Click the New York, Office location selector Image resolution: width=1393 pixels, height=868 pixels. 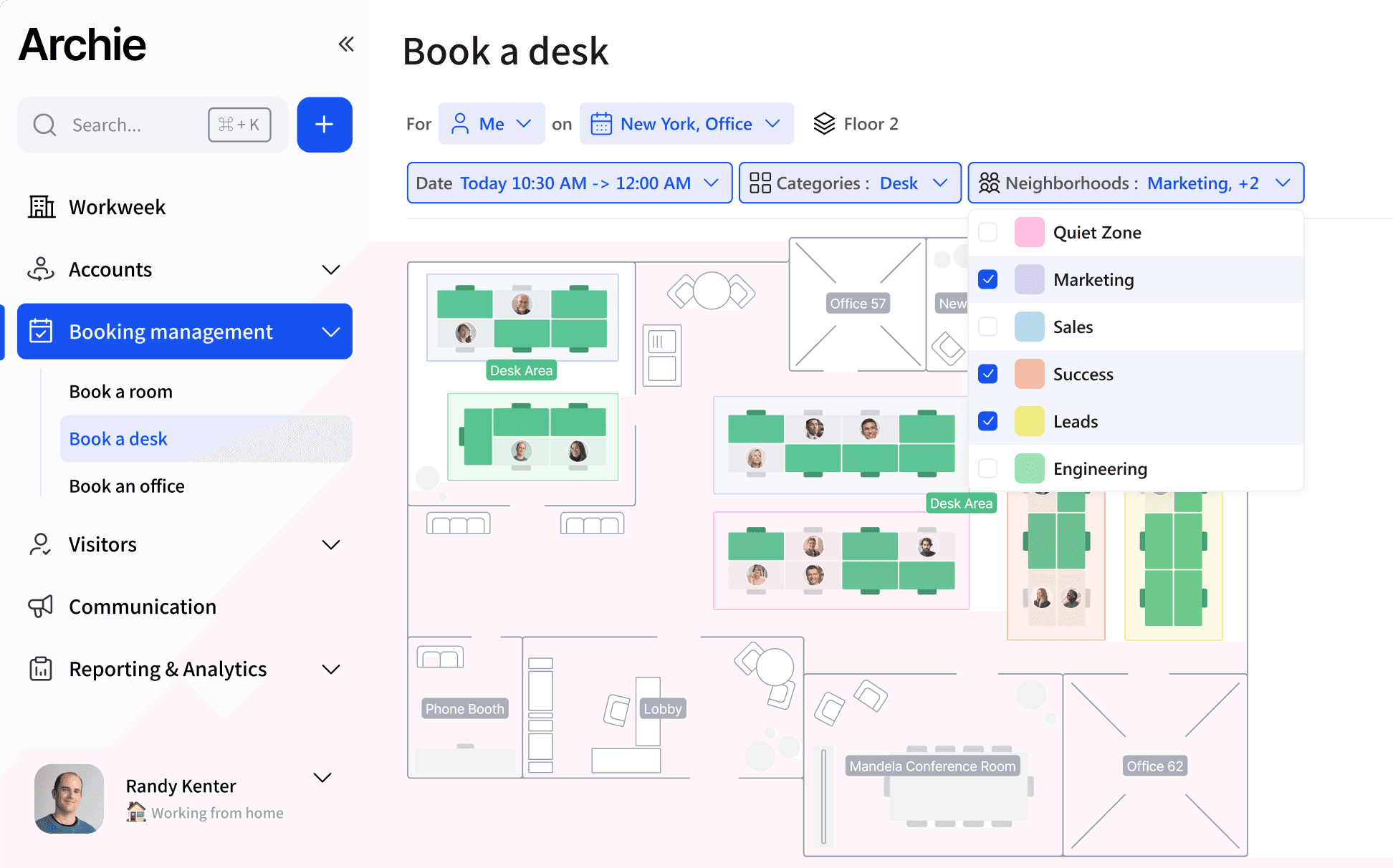pyautogui.click(x=685, y=123)
